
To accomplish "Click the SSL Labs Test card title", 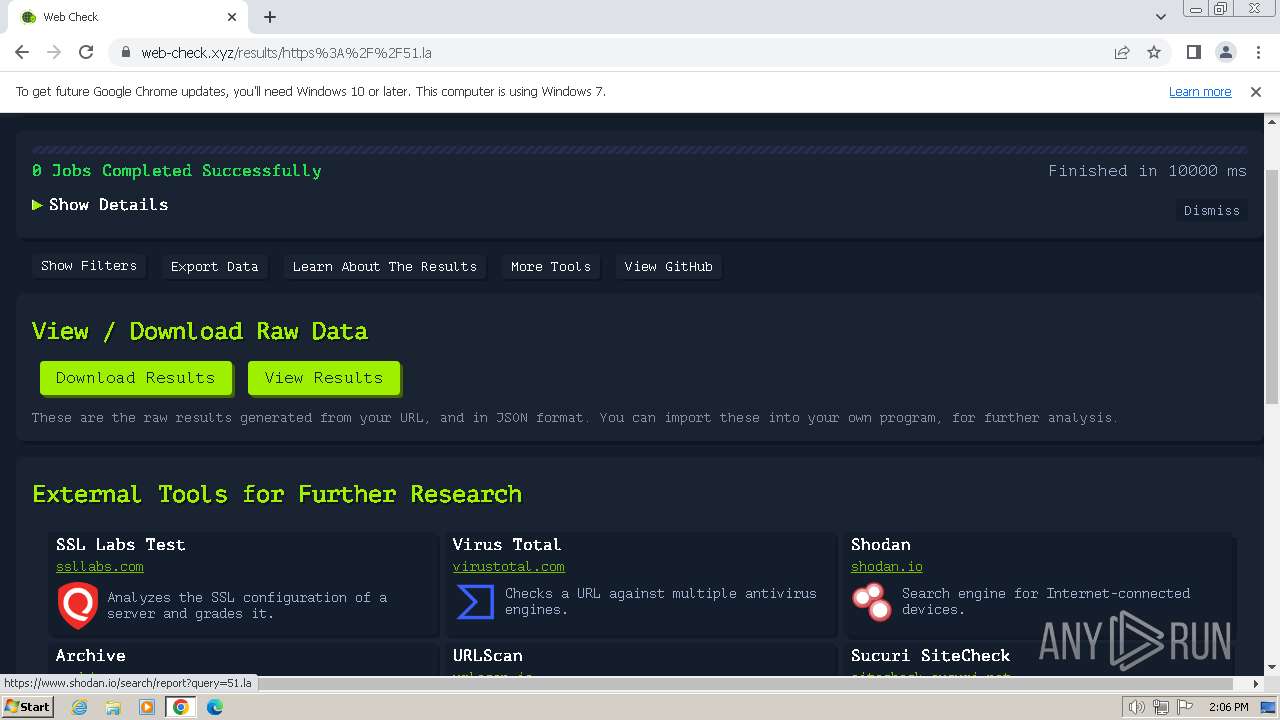I will [120, 545].
